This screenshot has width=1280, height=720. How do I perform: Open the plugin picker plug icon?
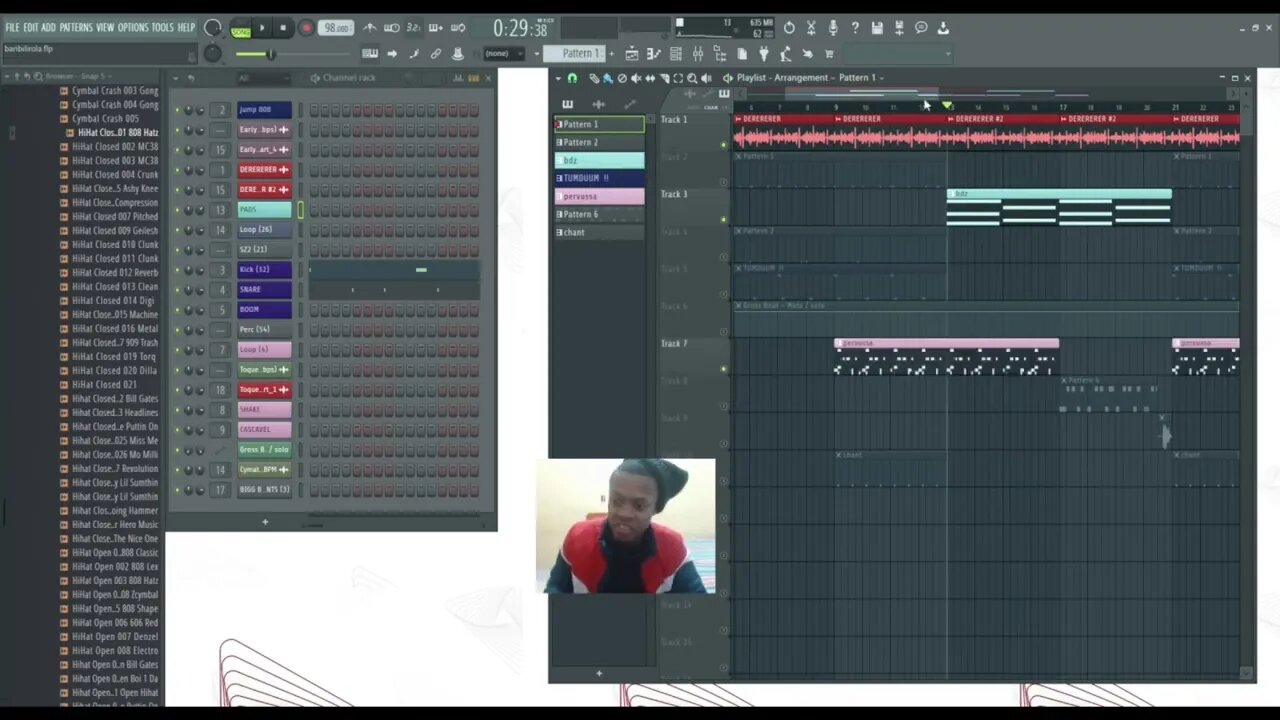(763, 53)
